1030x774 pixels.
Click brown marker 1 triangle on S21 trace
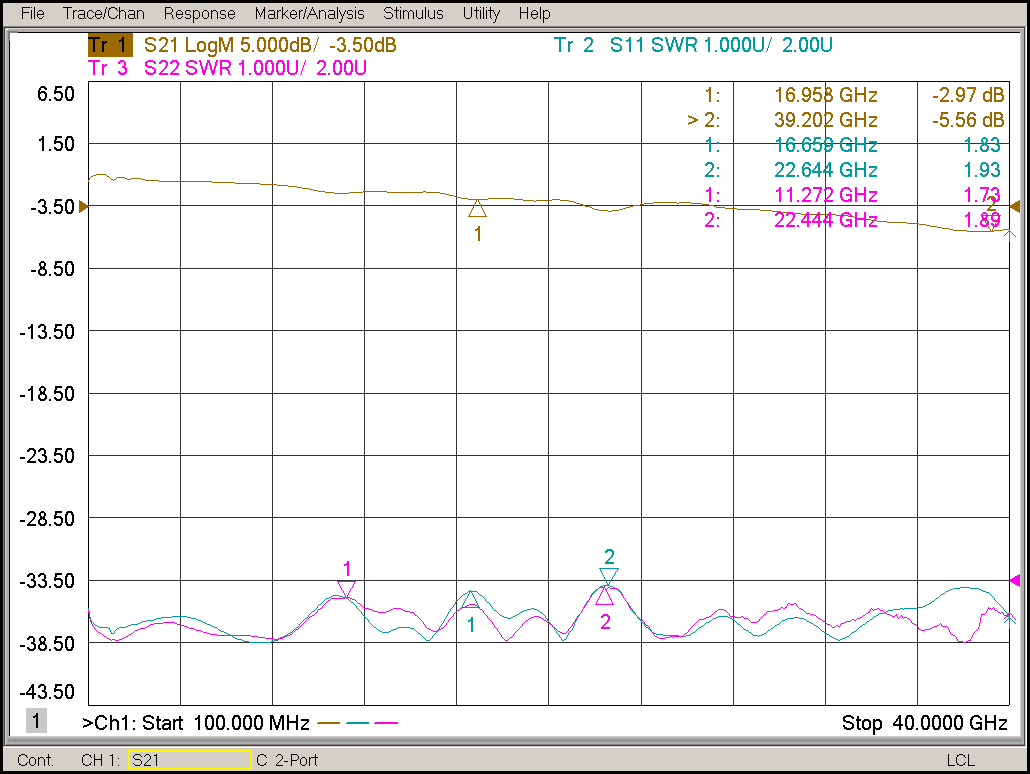coord(478,209)
